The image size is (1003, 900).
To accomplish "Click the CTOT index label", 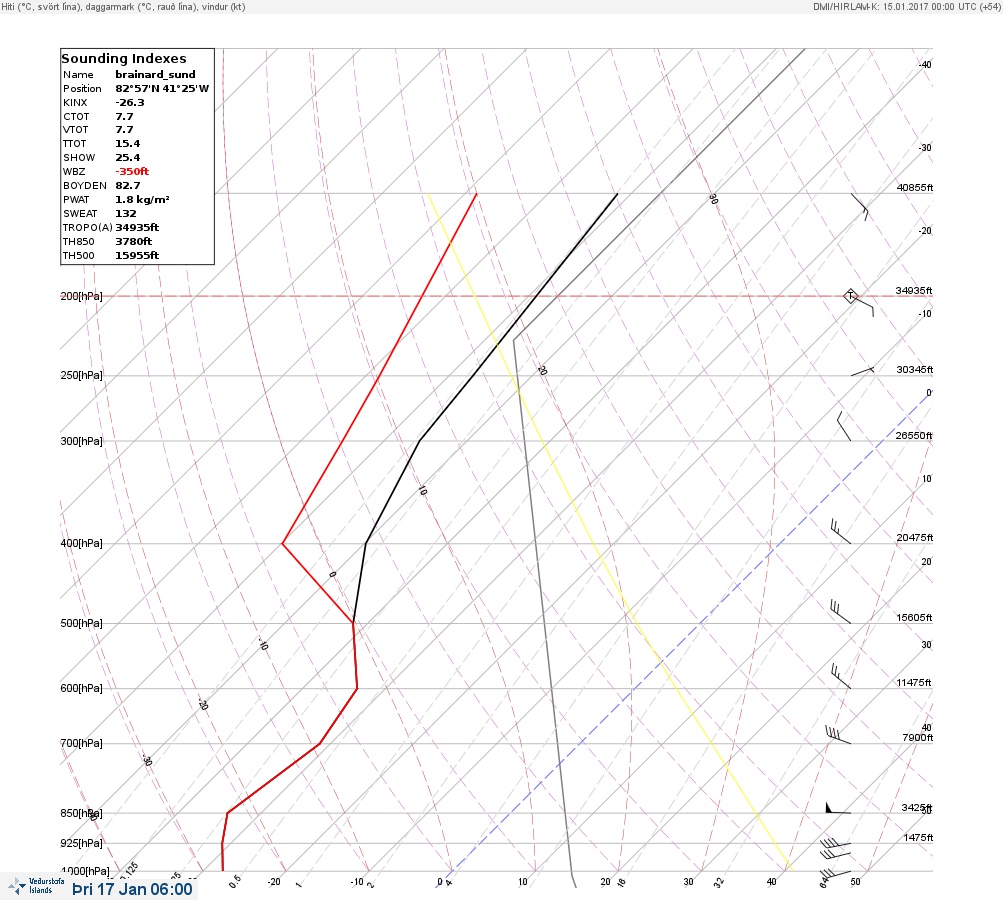I will [x=76, y=116].
